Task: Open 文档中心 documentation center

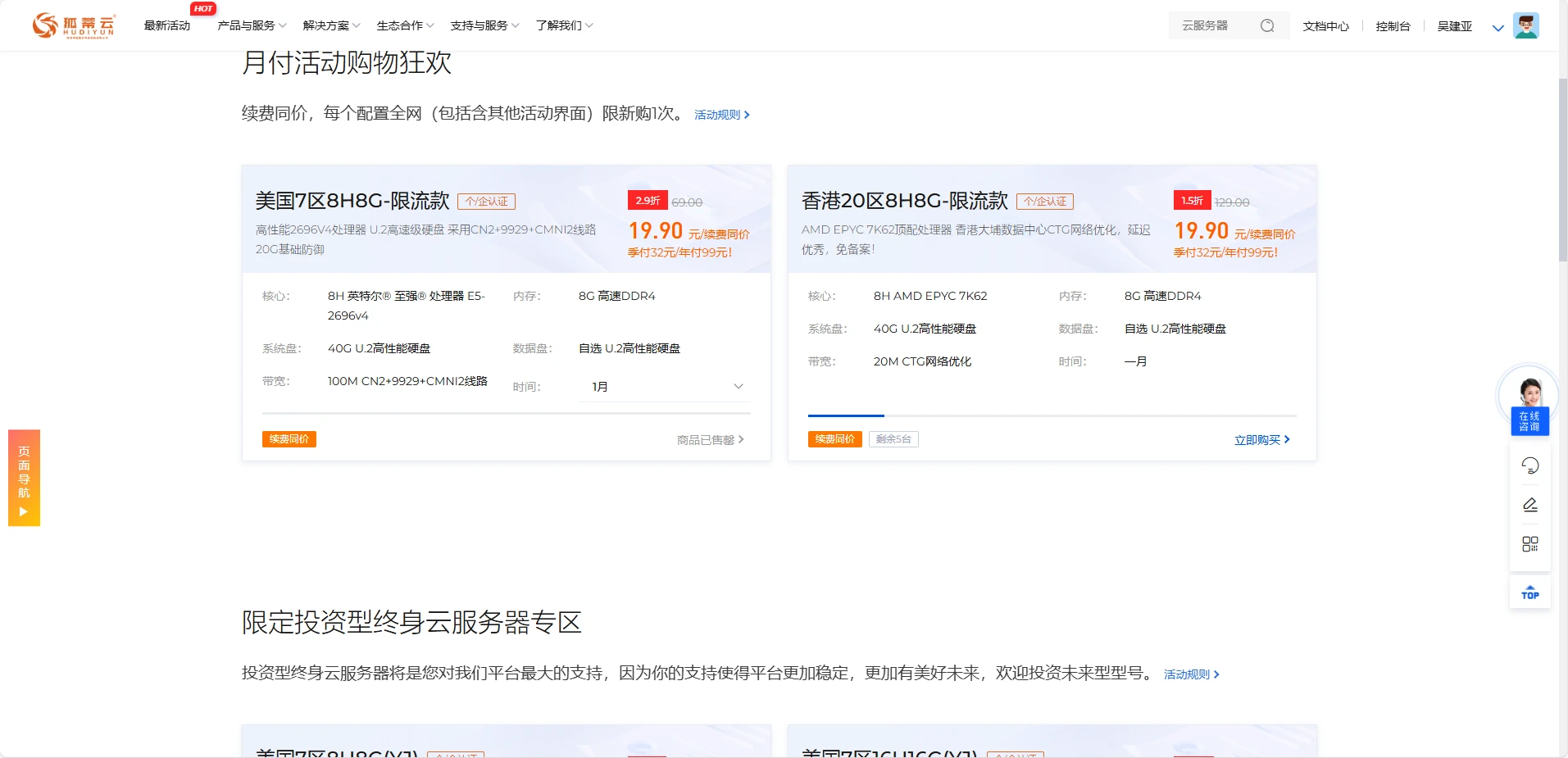Action: click(1325, 26)
